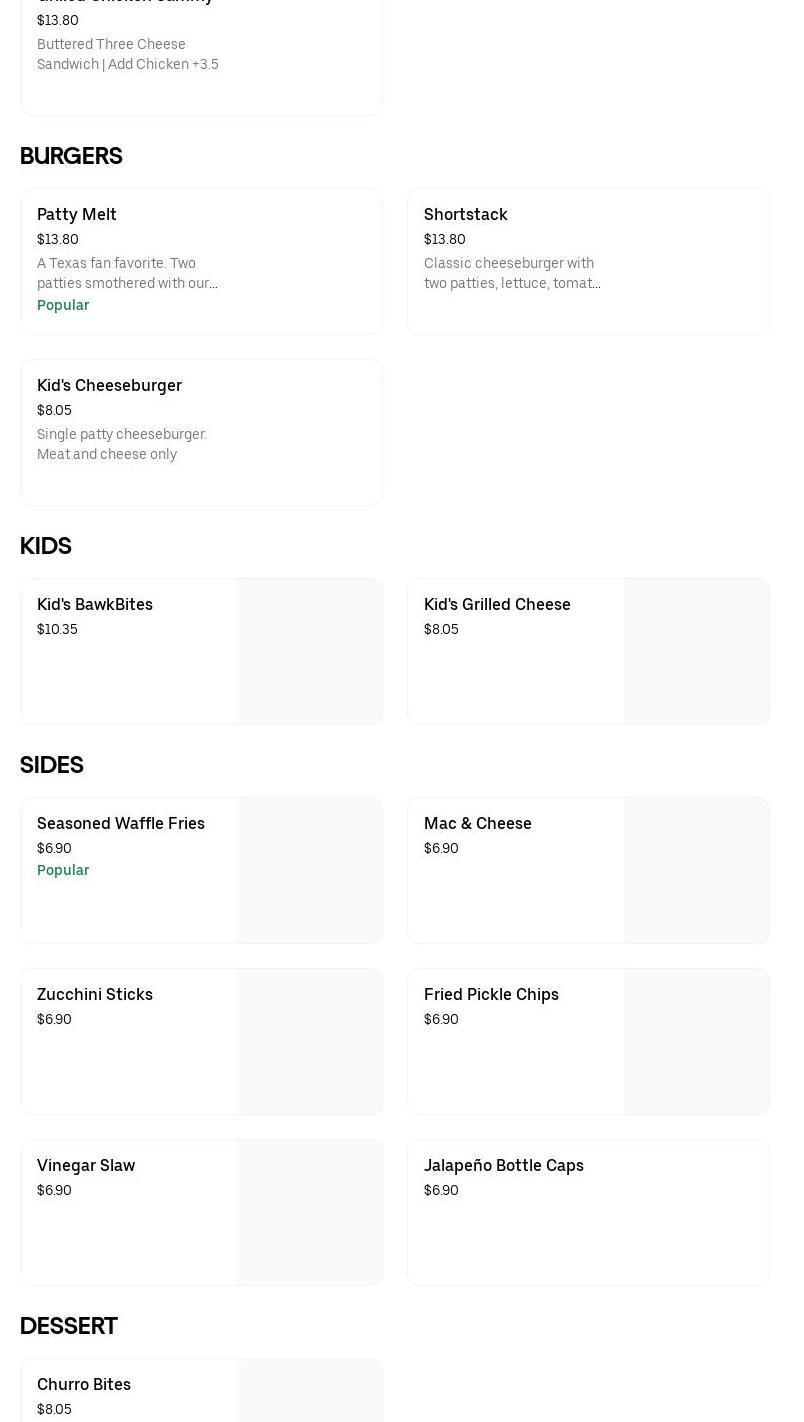Click the Kid's BawkBites image thumbnail
Screen dimensions: 804x1422
[x=310, y=651]
